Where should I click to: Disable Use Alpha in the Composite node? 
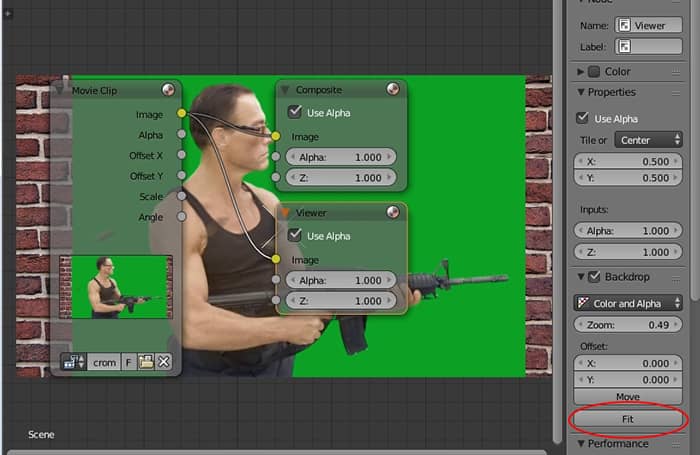pyautogui.click(x=295, y=113)
